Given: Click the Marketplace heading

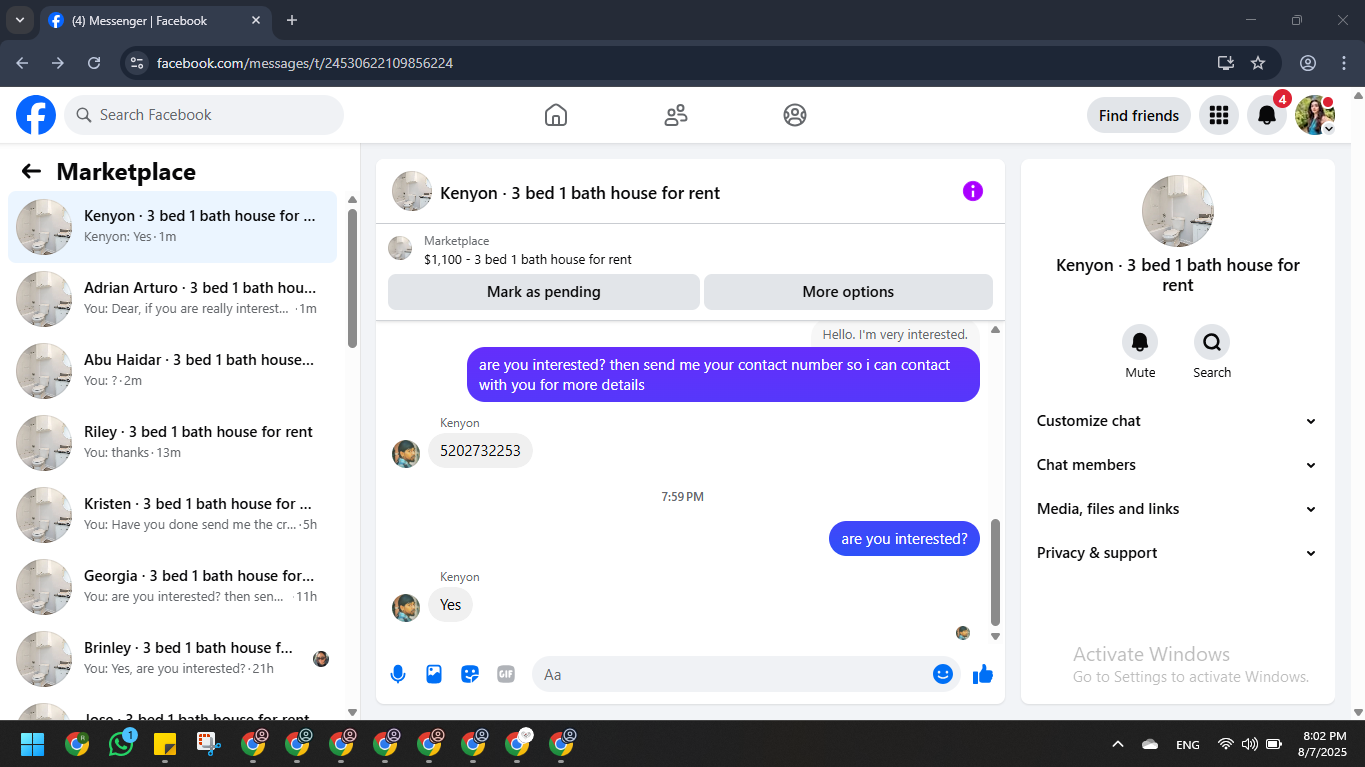Looking at the screenshot, I should click(x=126, y=172).
